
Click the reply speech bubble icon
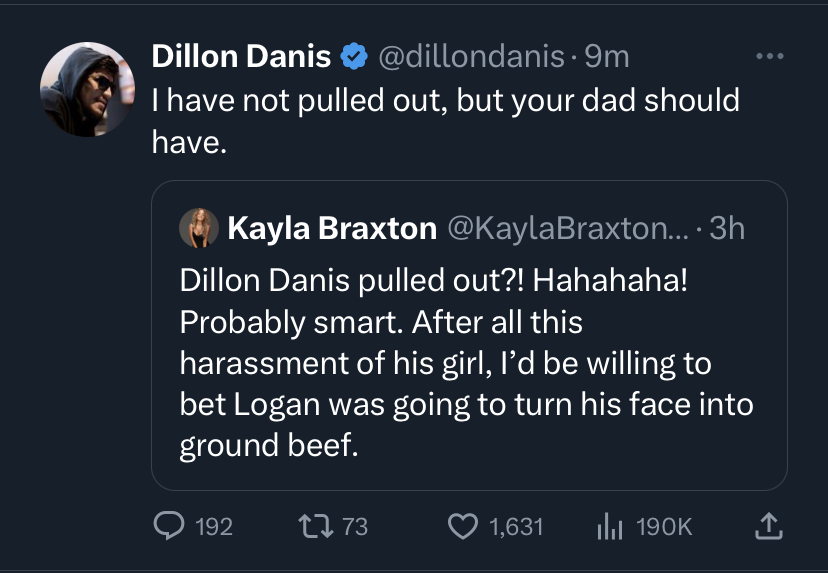[x=169, y=526]
